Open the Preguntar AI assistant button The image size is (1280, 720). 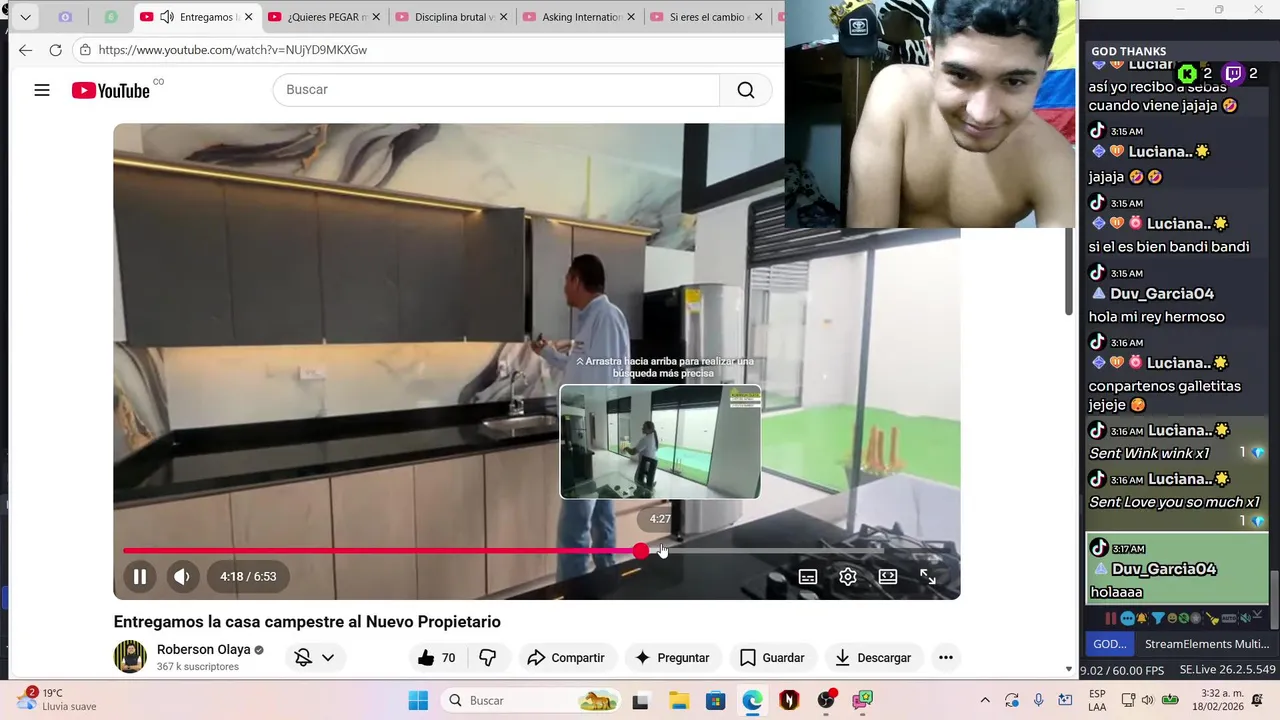(x=672, y=657)
